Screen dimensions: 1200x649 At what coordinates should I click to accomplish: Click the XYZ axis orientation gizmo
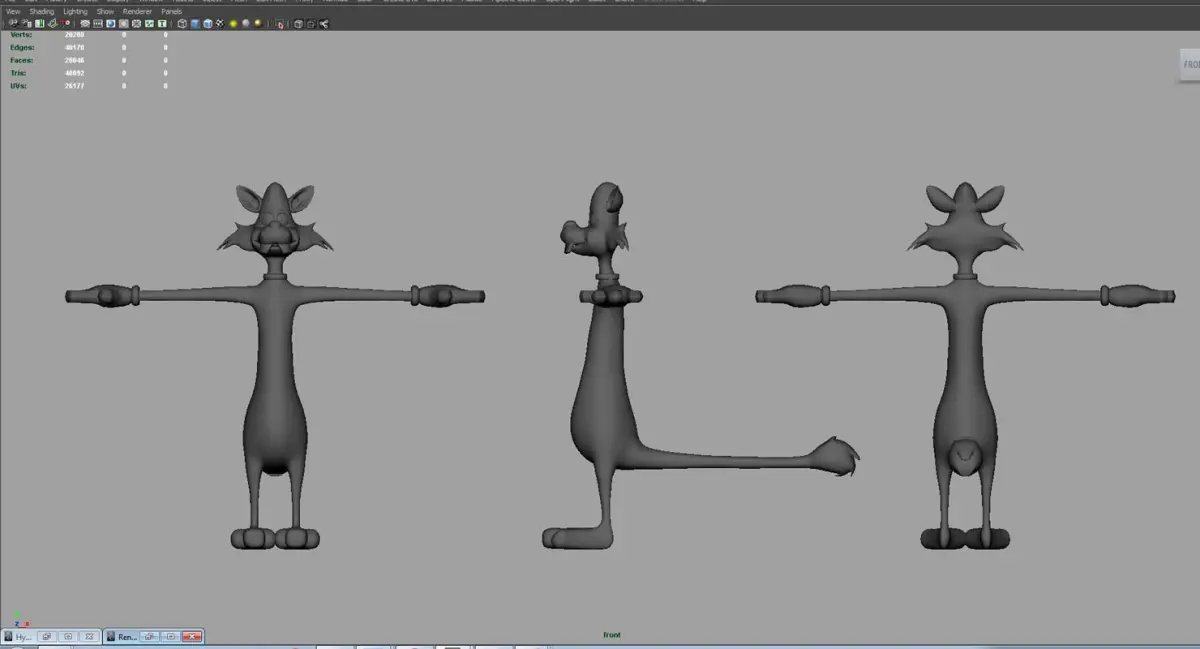(x=21, y=620)
